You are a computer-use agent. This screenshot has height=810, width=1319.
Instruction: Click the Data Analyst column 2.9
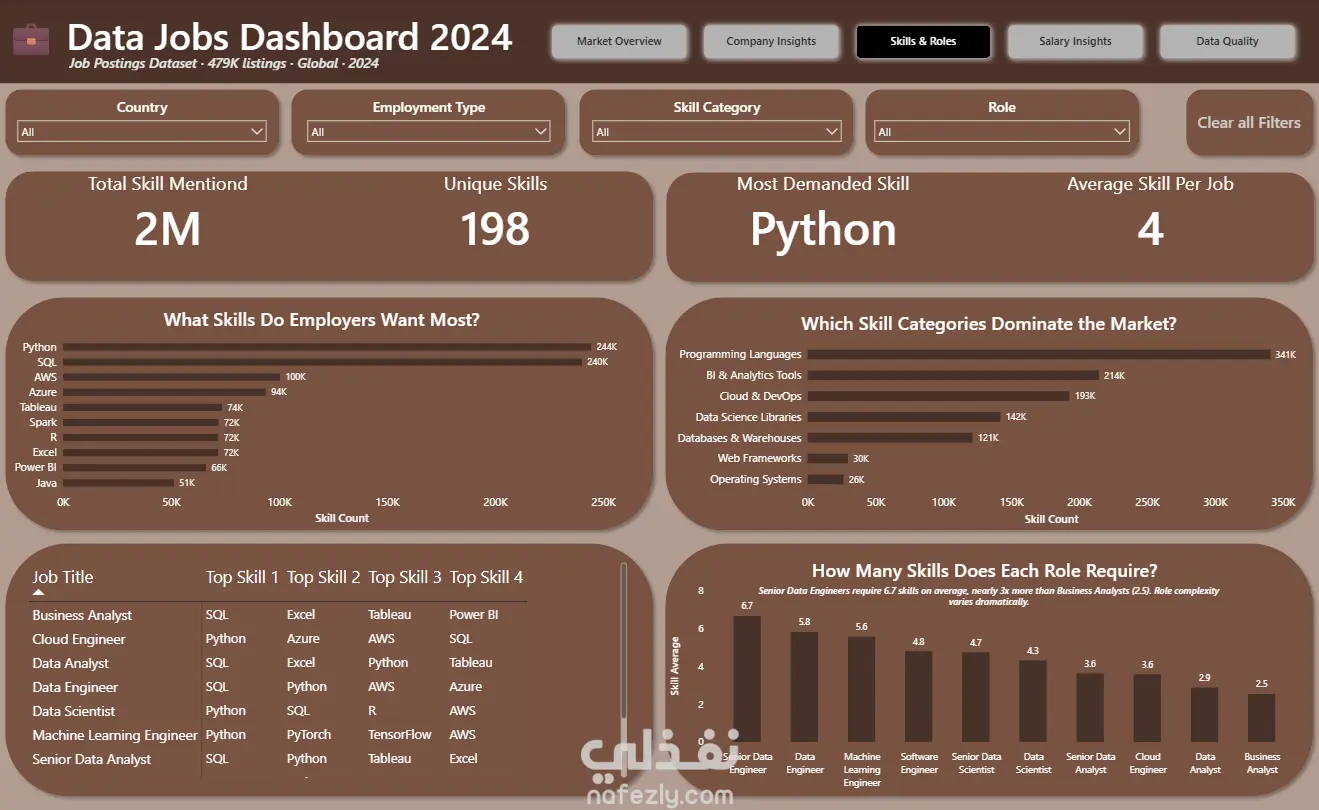1204,715
